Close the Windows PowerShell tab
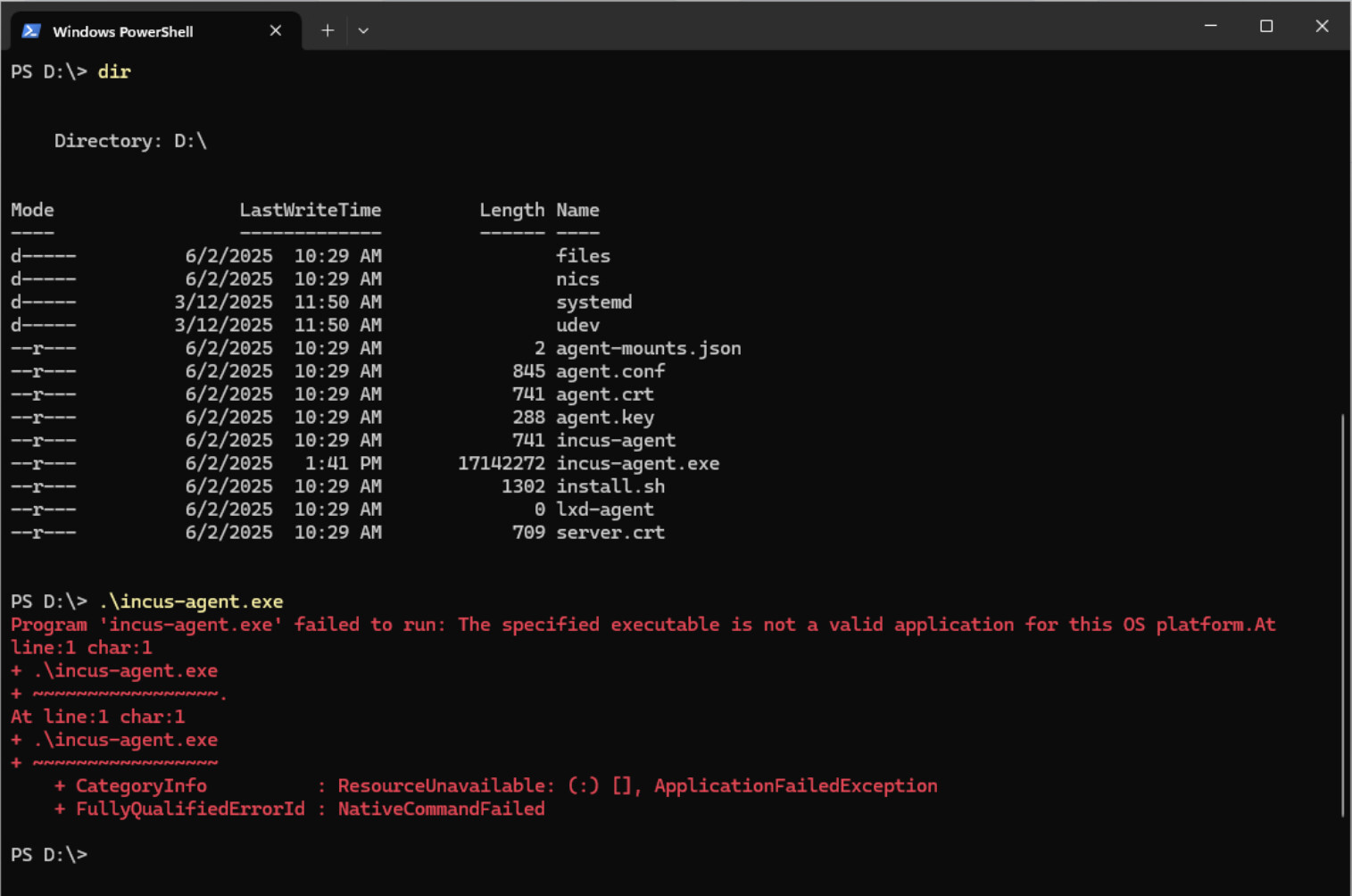Screen dimensions: 1352x896 [276, 30]
